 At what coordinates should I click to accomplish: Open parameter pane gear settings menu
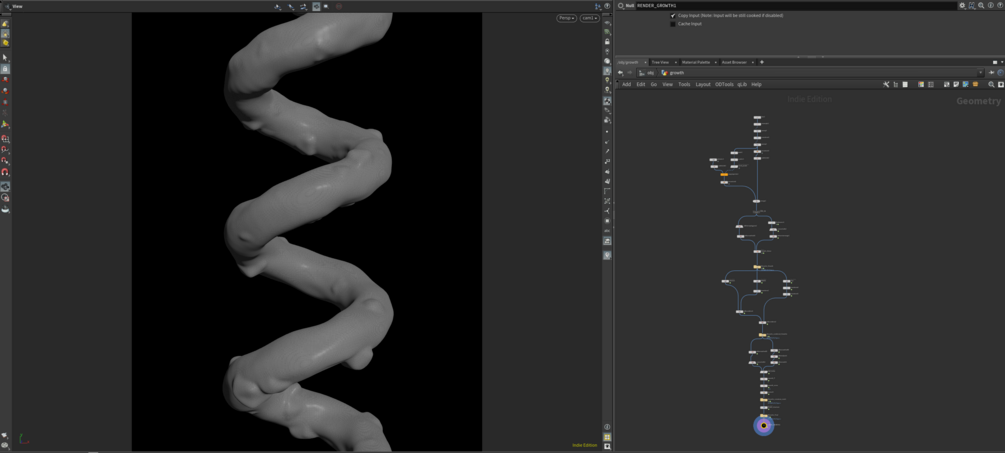[x=962, y=5]
